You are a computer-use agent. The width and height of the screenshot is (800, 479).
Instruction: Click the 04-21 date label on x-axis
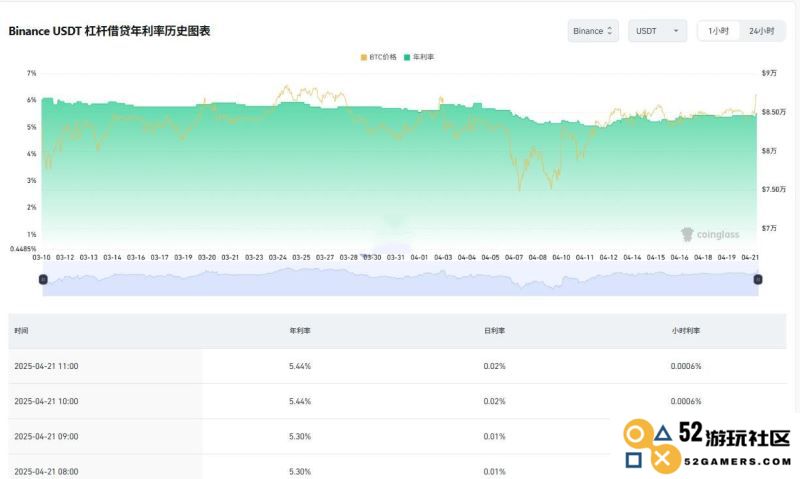[750, 258]
